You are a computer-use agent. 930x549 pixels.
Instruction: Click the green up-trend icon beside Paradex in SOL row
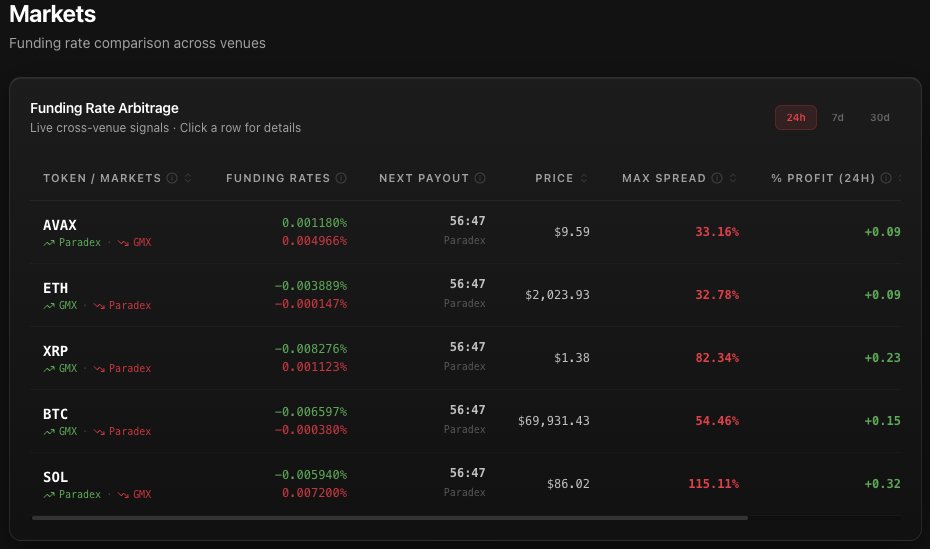point(49,494)
